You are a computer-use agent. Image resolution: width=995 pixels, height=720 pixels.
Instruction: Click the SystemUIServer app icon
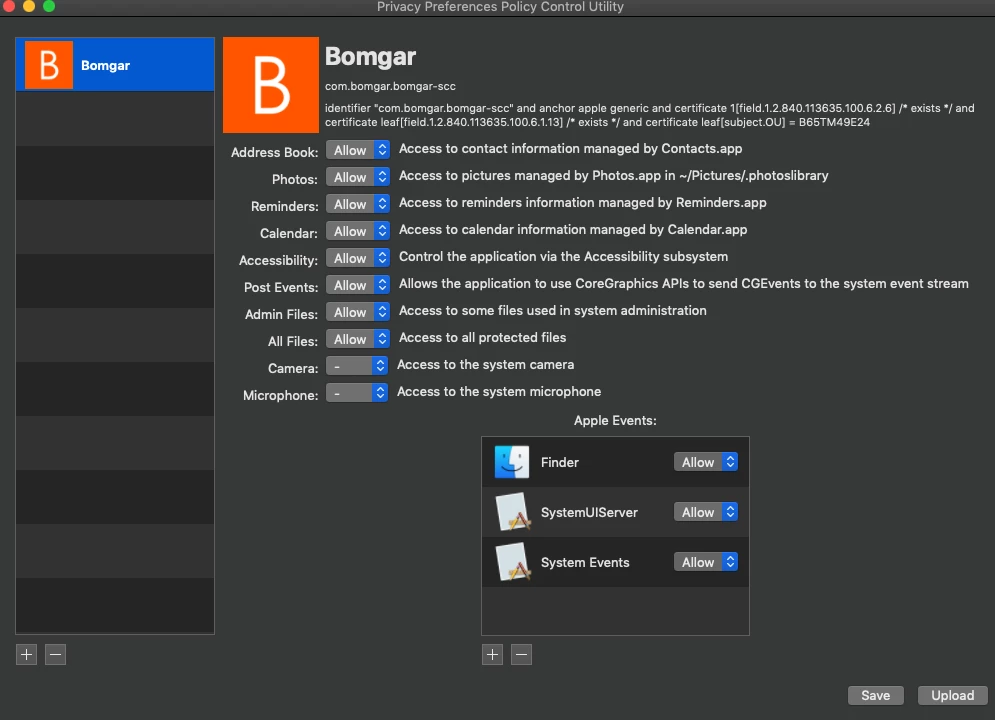pyautogui.click(x=513, y=511)
